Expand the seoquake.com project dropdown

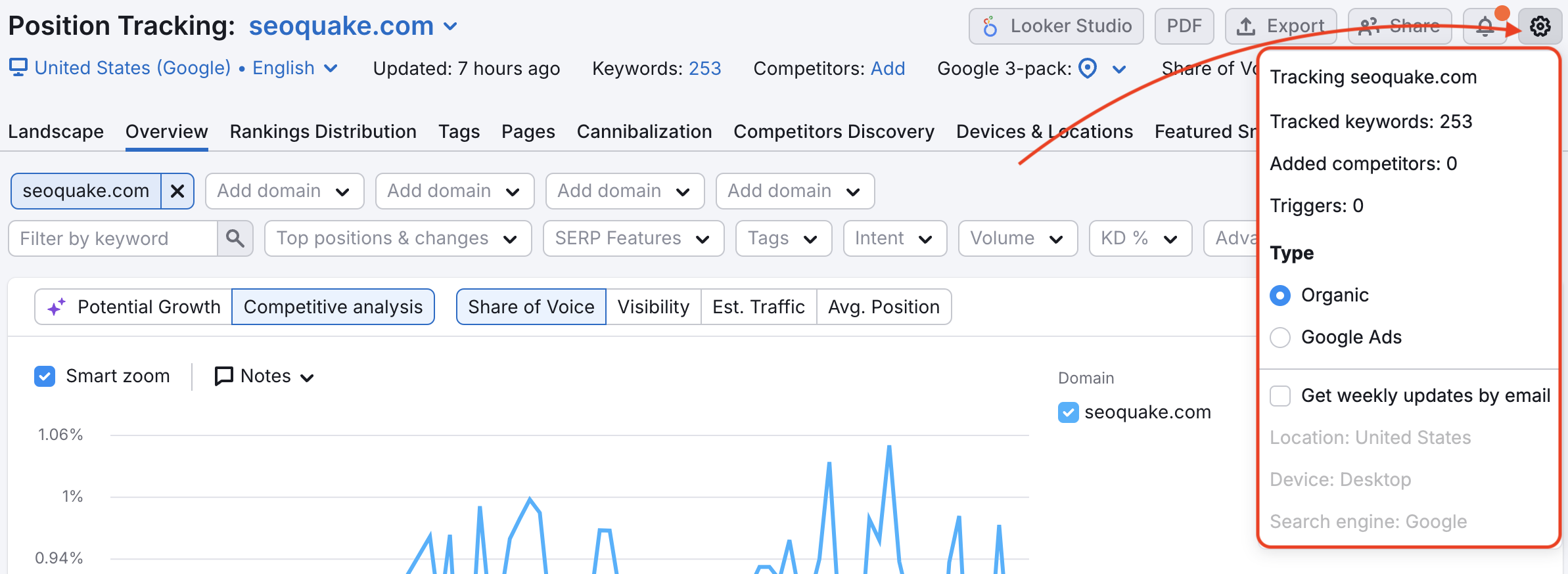[450, 27]
